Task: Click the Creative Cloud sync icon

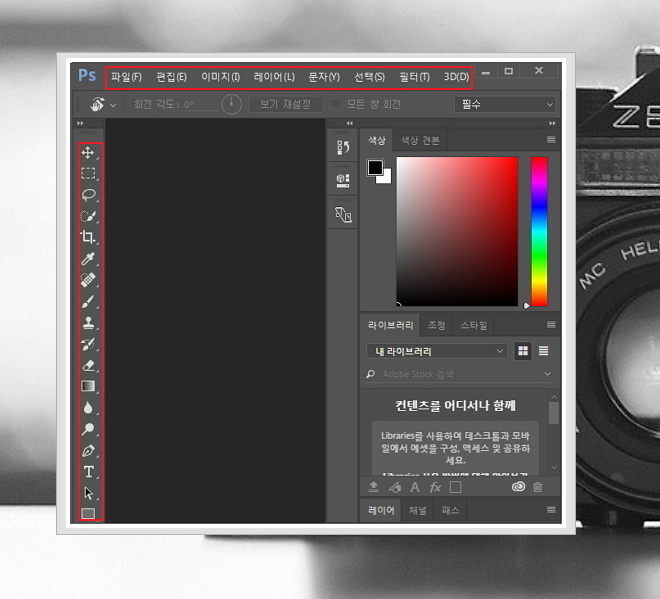Action: (518, 487)
